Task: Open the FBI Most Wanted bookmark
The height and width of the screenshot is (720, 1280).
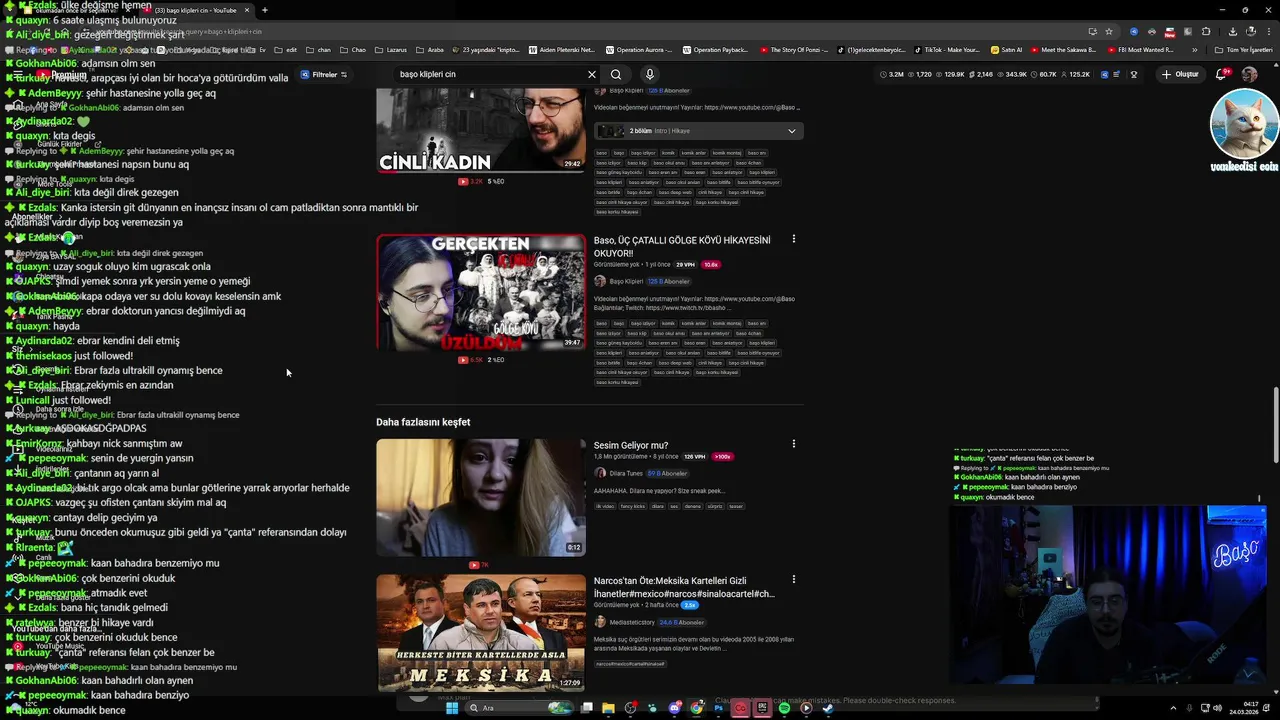Action: 1140,49
